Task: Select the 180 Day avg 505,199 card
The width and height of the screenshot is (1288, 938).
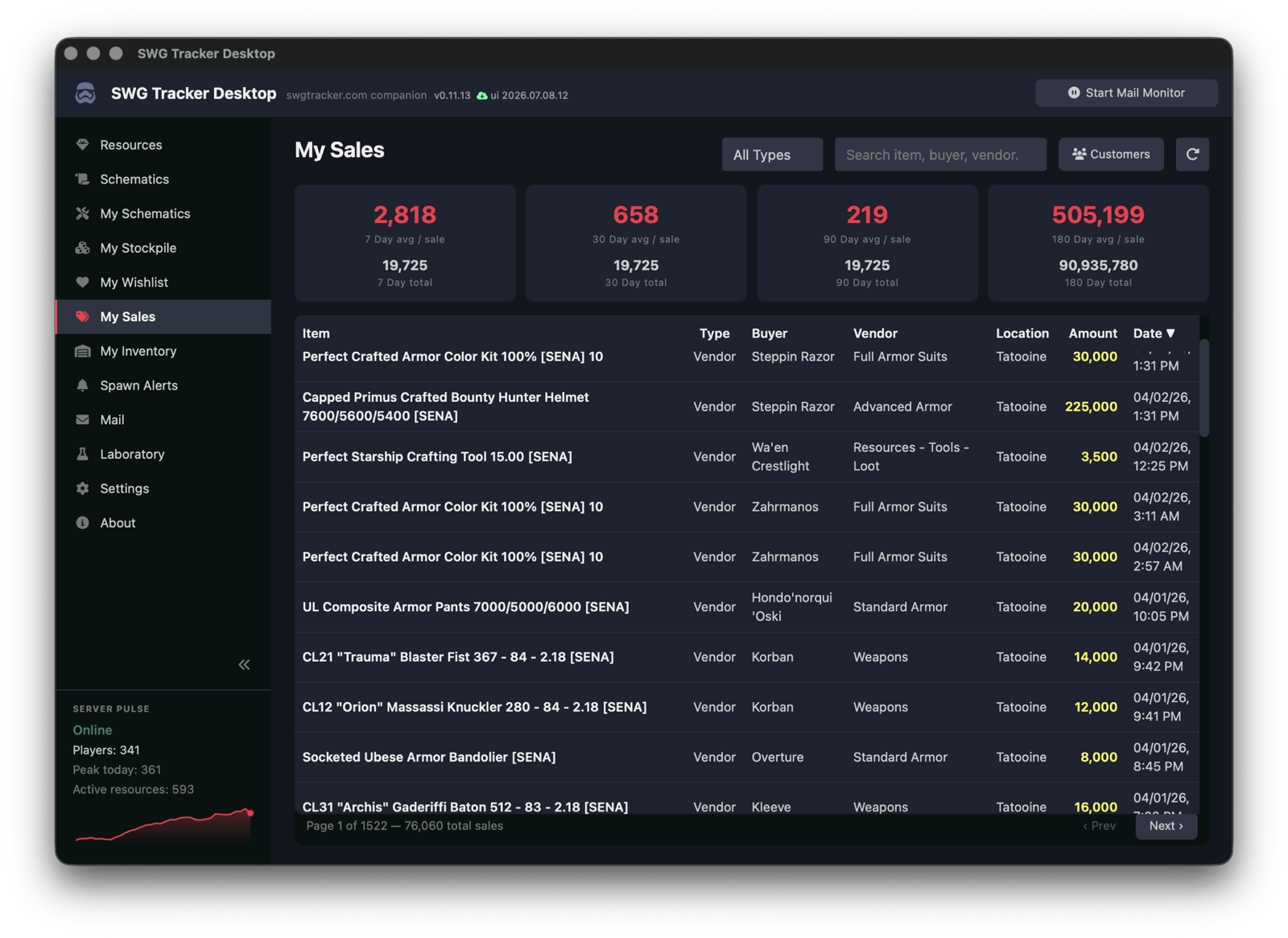Action: (x=1098, y=243)
